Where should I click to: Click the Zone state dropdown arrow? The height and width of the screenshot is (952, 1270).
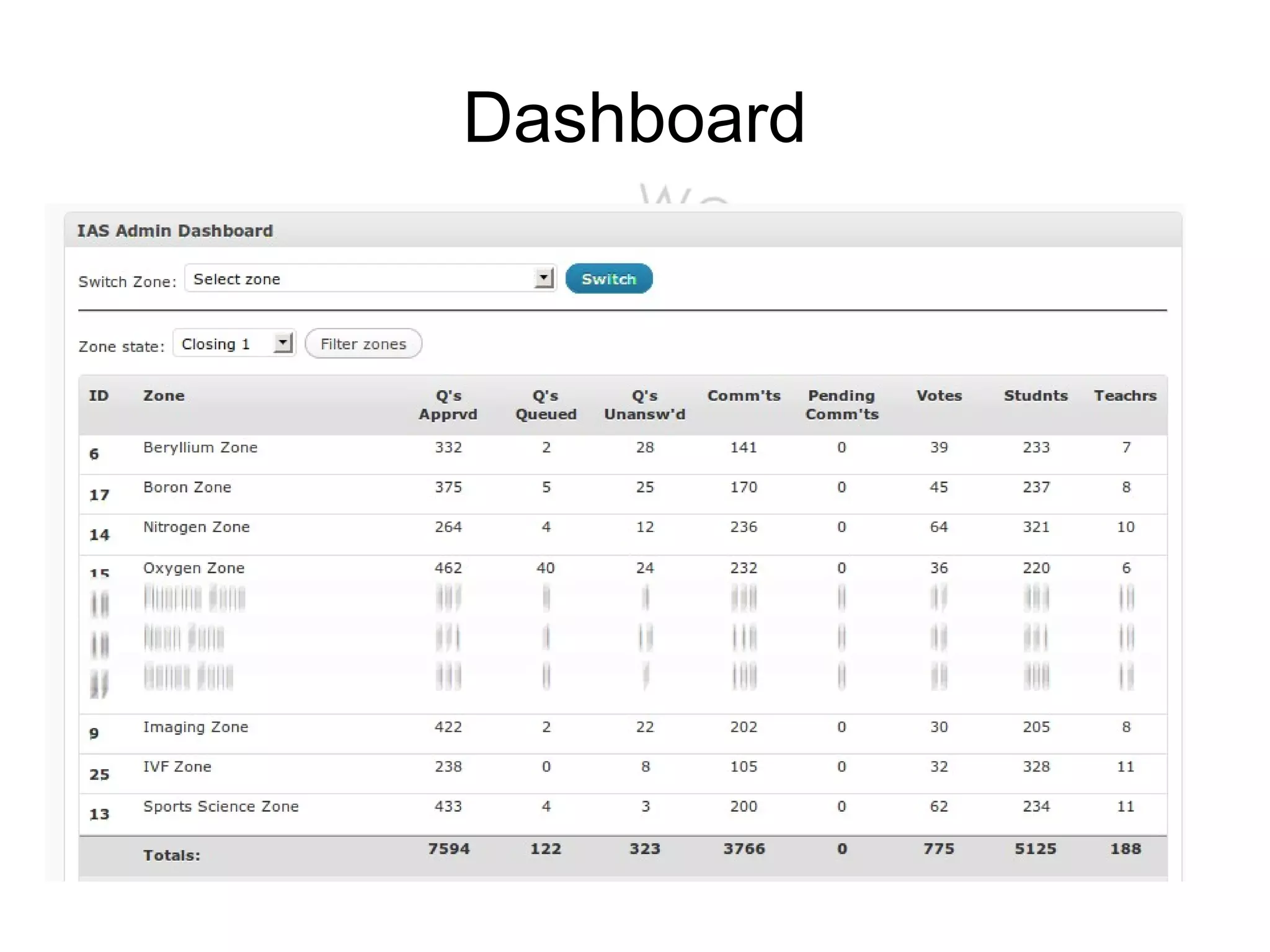pos(283,343)
